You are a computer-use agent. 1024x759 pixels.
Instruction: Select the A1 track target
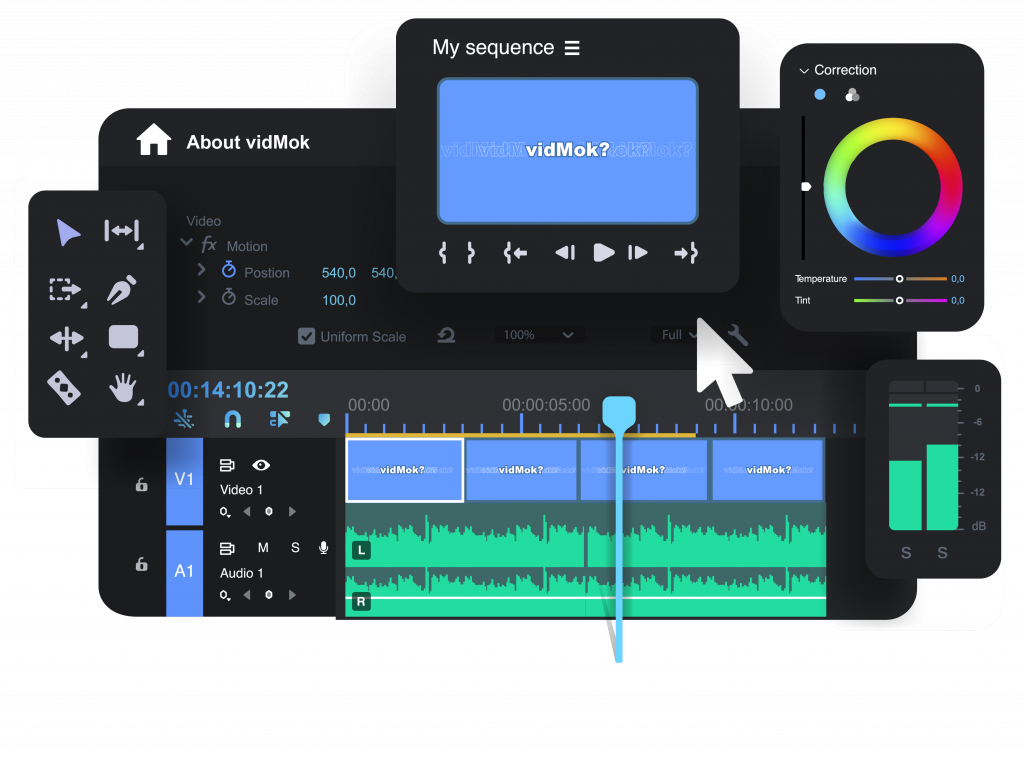click(184, 572)
